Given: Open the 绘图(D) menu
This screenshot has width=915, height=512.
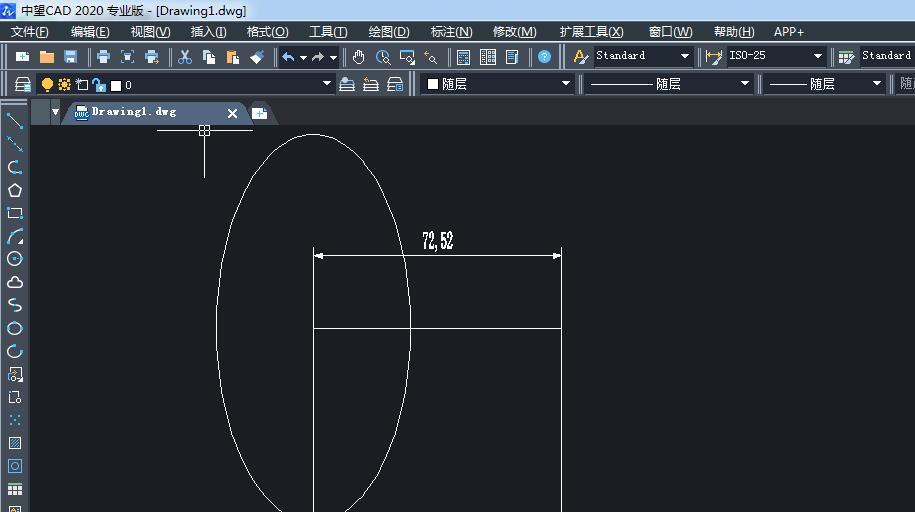Looking at the screenshot, I should (389, 32).
